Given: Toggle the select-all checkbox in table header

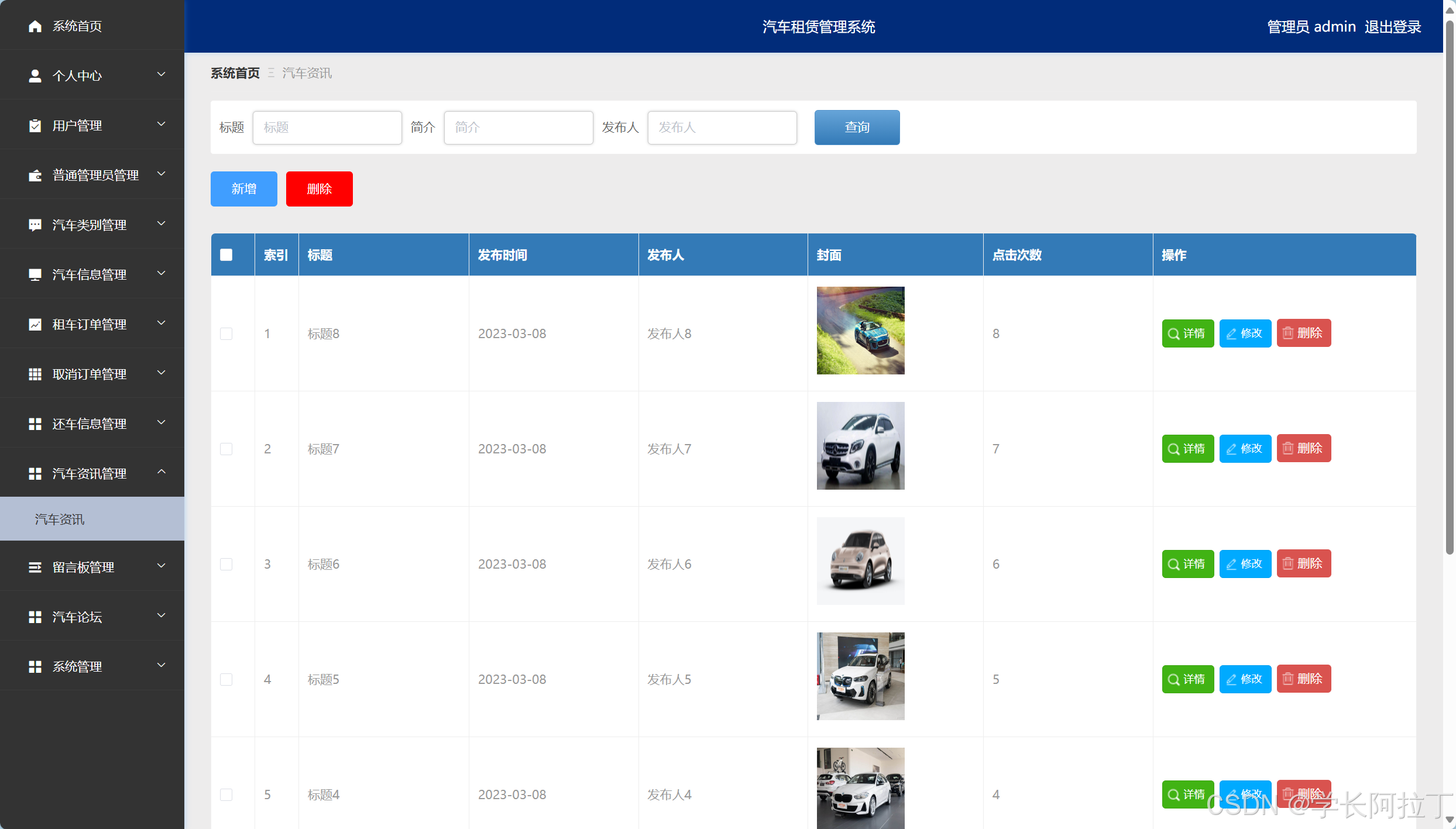Looking at the screenshot, I should 226,255.
